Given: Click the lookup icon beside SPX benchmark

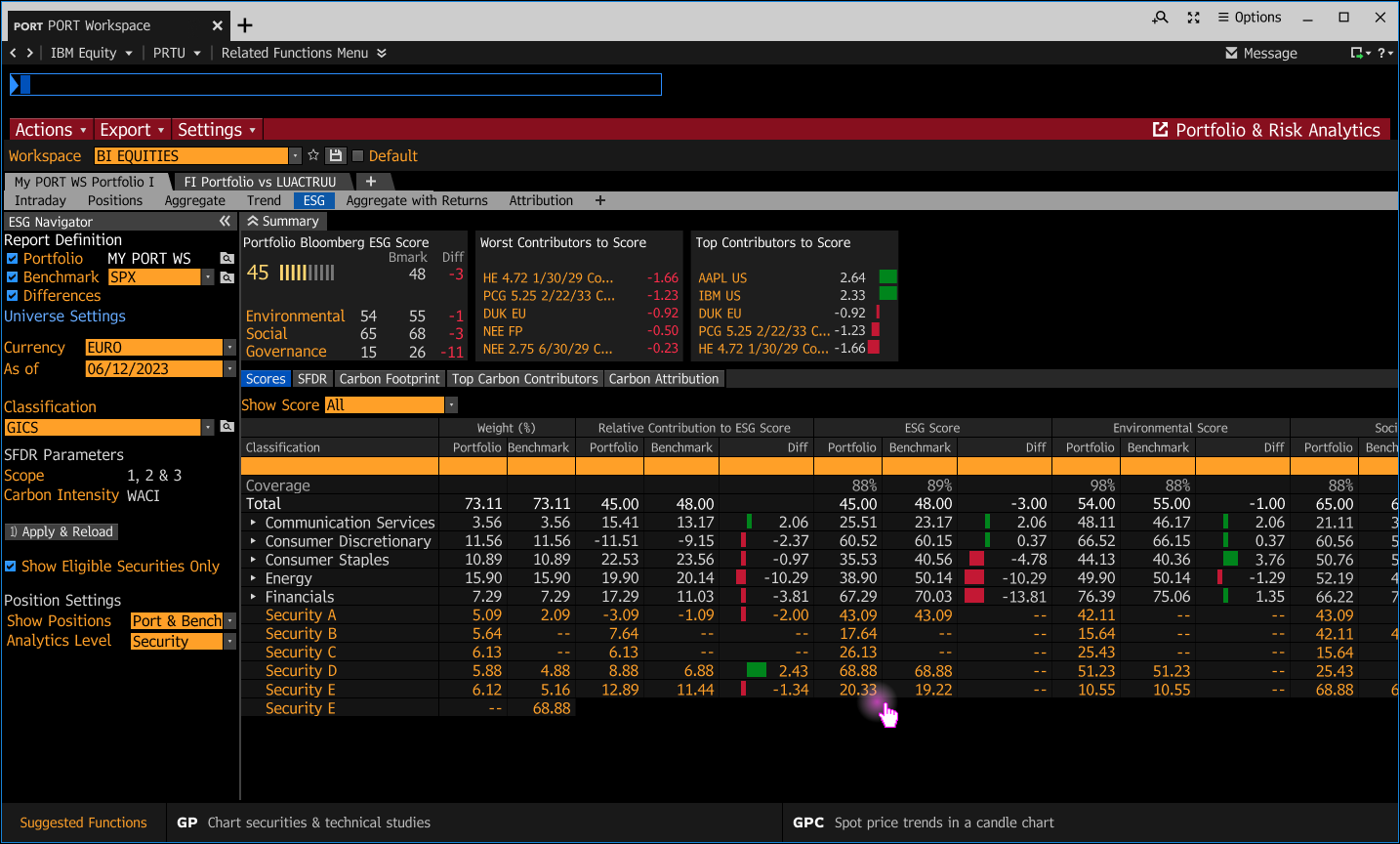Looking at the screenshot, I should coord(227,277).
